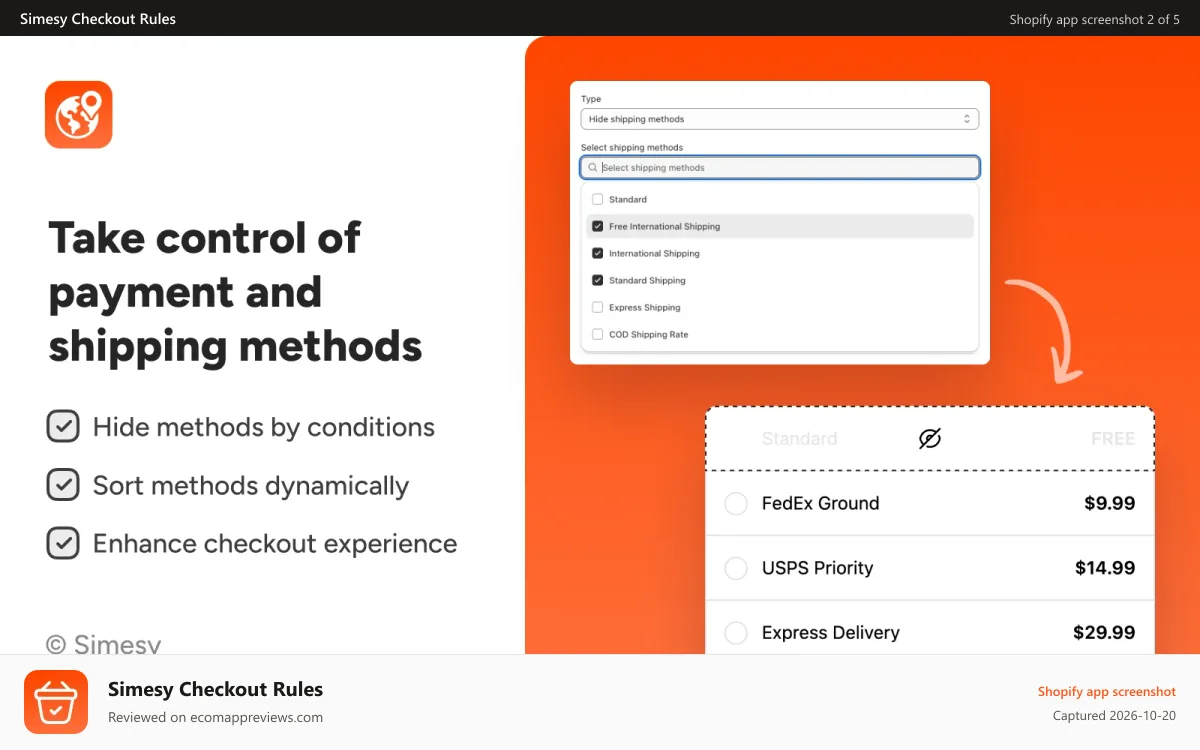This screenshot has height=750, width=1200.
Task: Click Shopify app screenshot 2 of 5 text
Action: point(1094,19)
